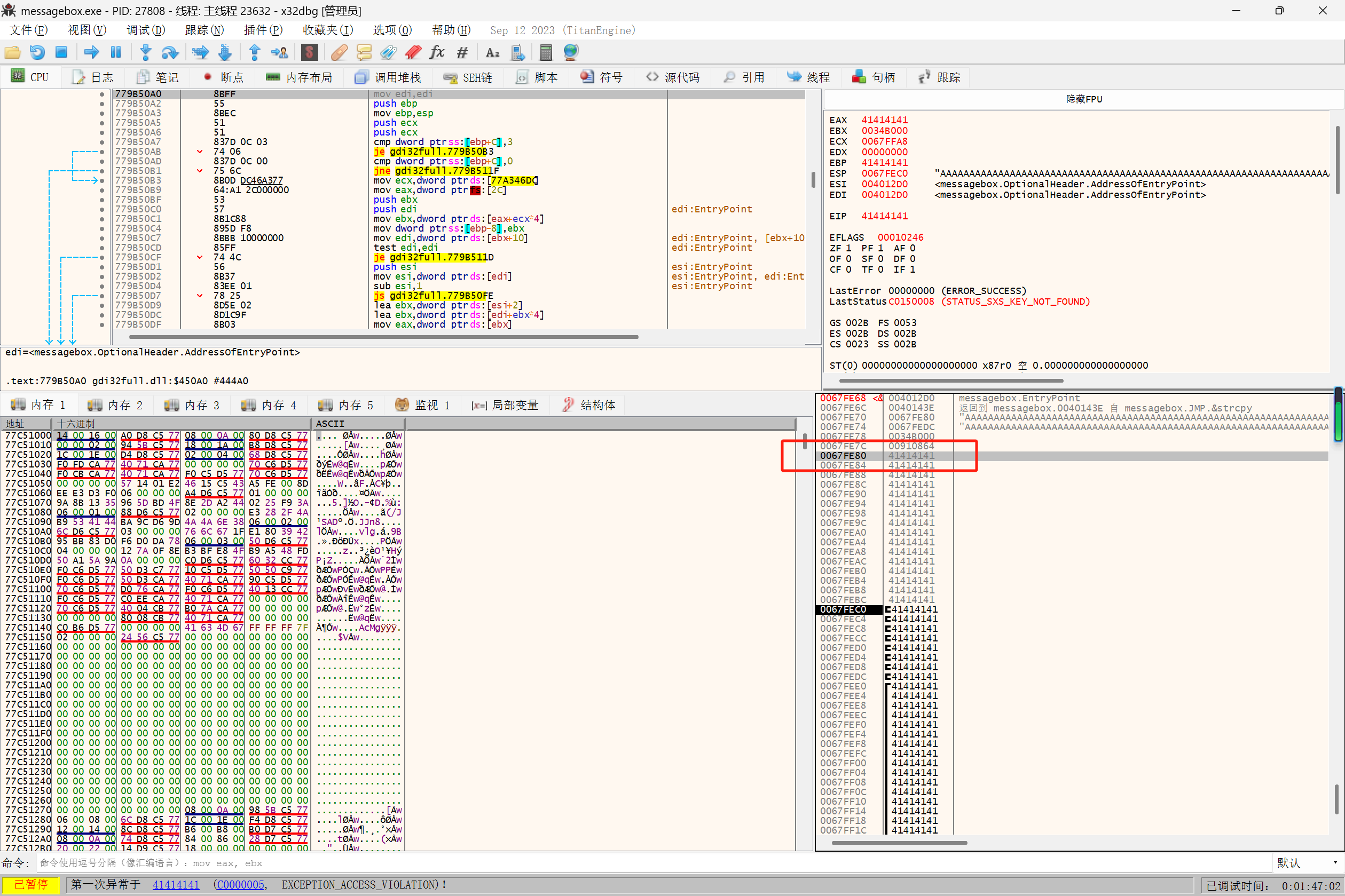Click the 隐藏FPU toggle button

pyautogui.click(x=1083, y=99)
